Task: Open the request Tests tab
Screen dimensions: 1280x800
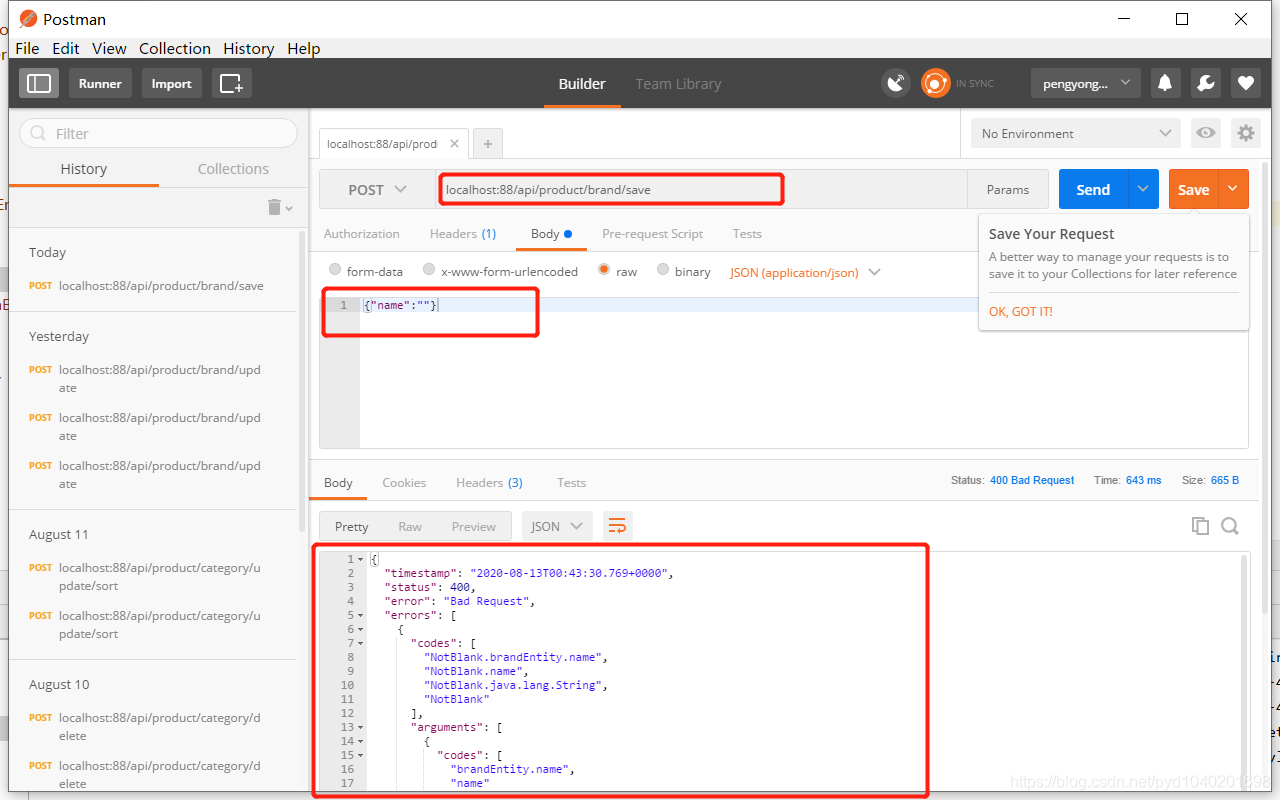Action: pos(747,233)
